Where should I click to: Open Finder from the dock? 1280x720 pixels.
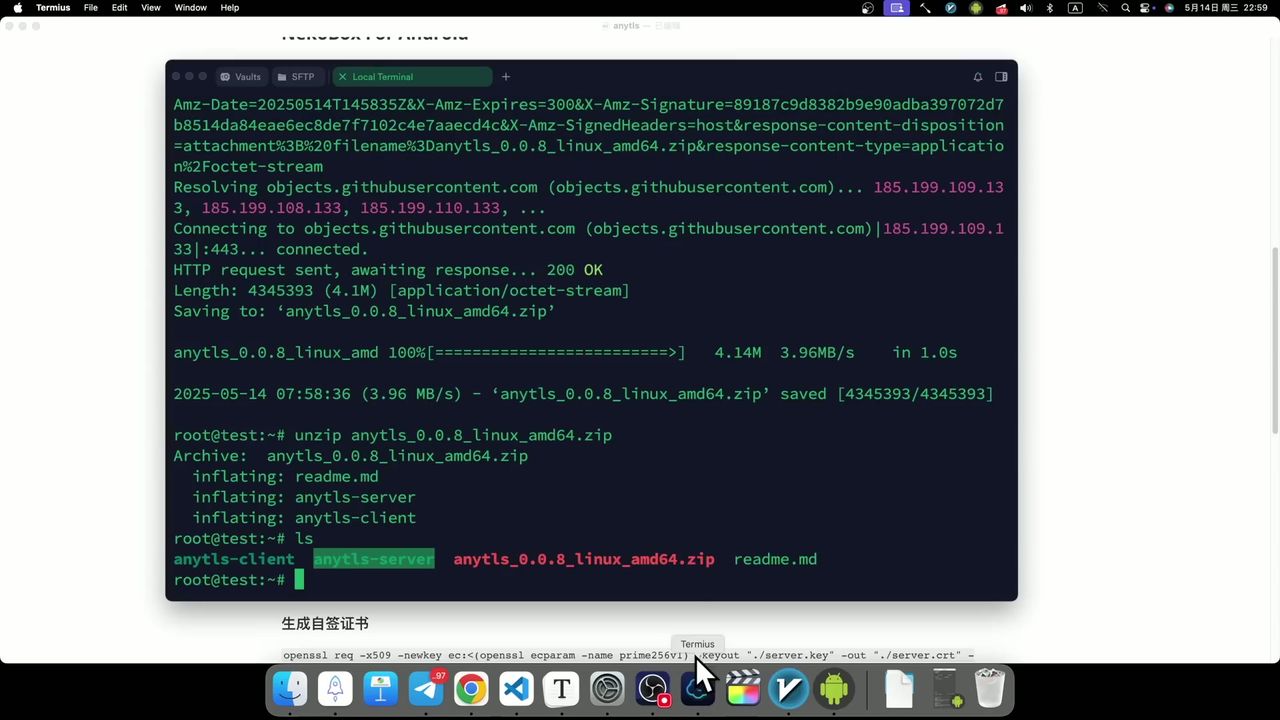pyautogui.click(x=290, y=689)
